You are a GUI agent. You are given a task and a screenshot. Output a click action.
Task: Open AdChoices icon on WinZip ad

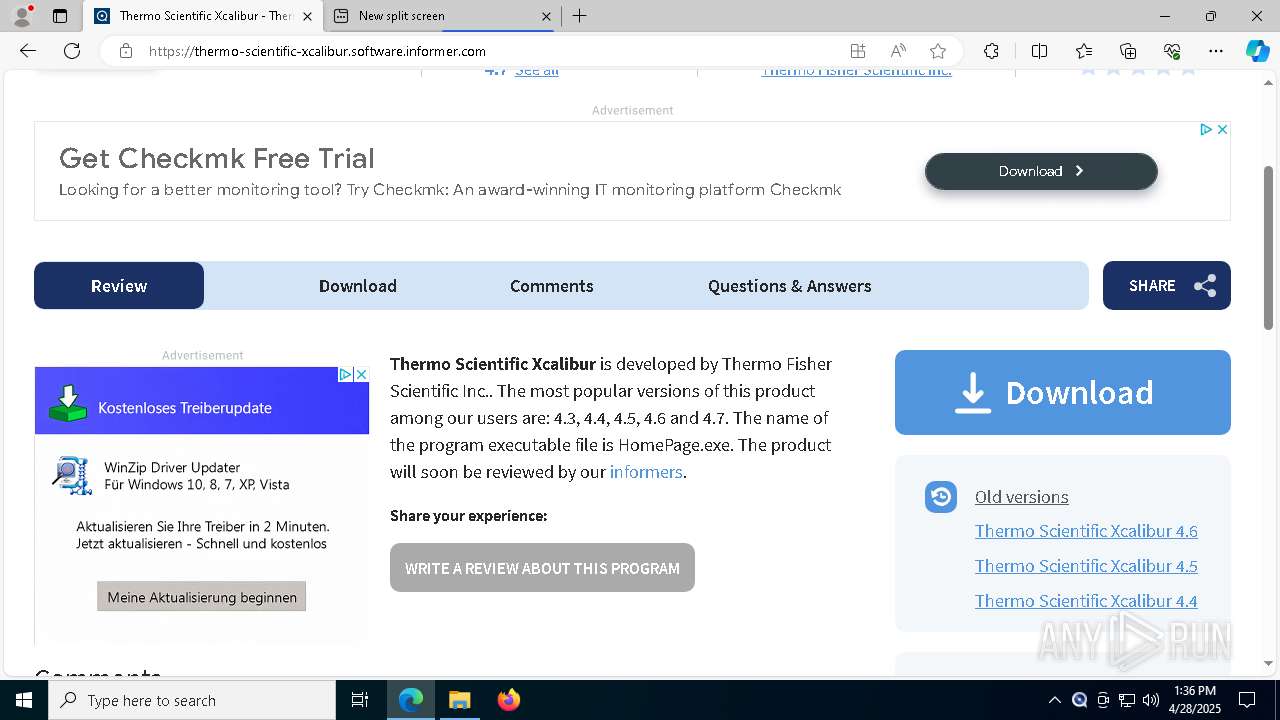pyautogui.click(x=346, y=374)
